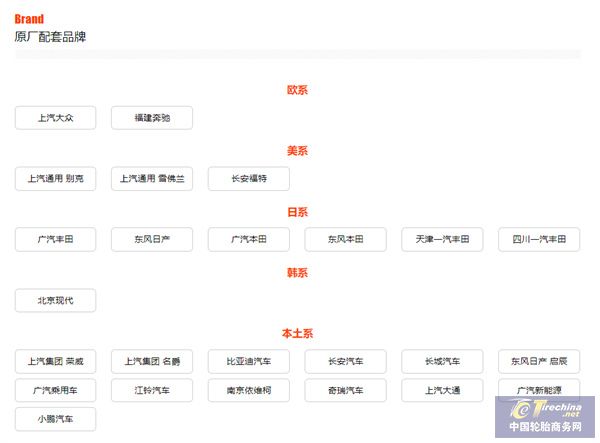Click the 欧系 section heading

pyautogui.click(x=297, y=90)
